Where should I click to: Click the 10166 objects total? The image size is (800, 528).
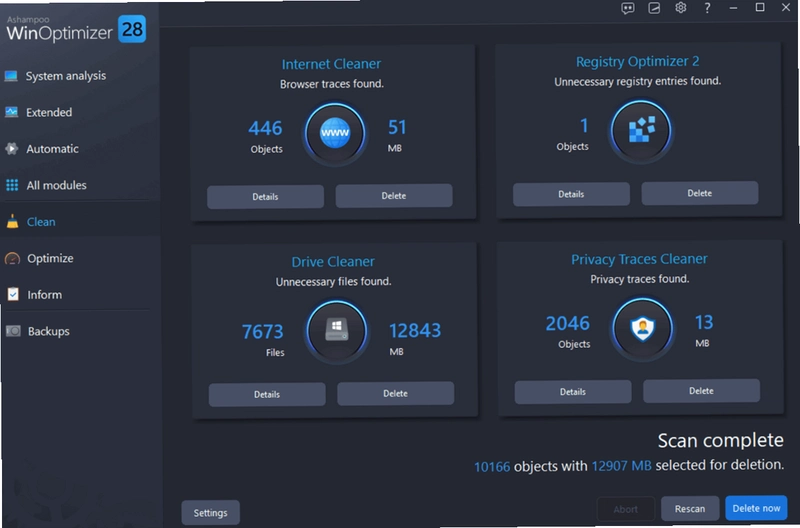pyautogui.click(x=492, y=467)
